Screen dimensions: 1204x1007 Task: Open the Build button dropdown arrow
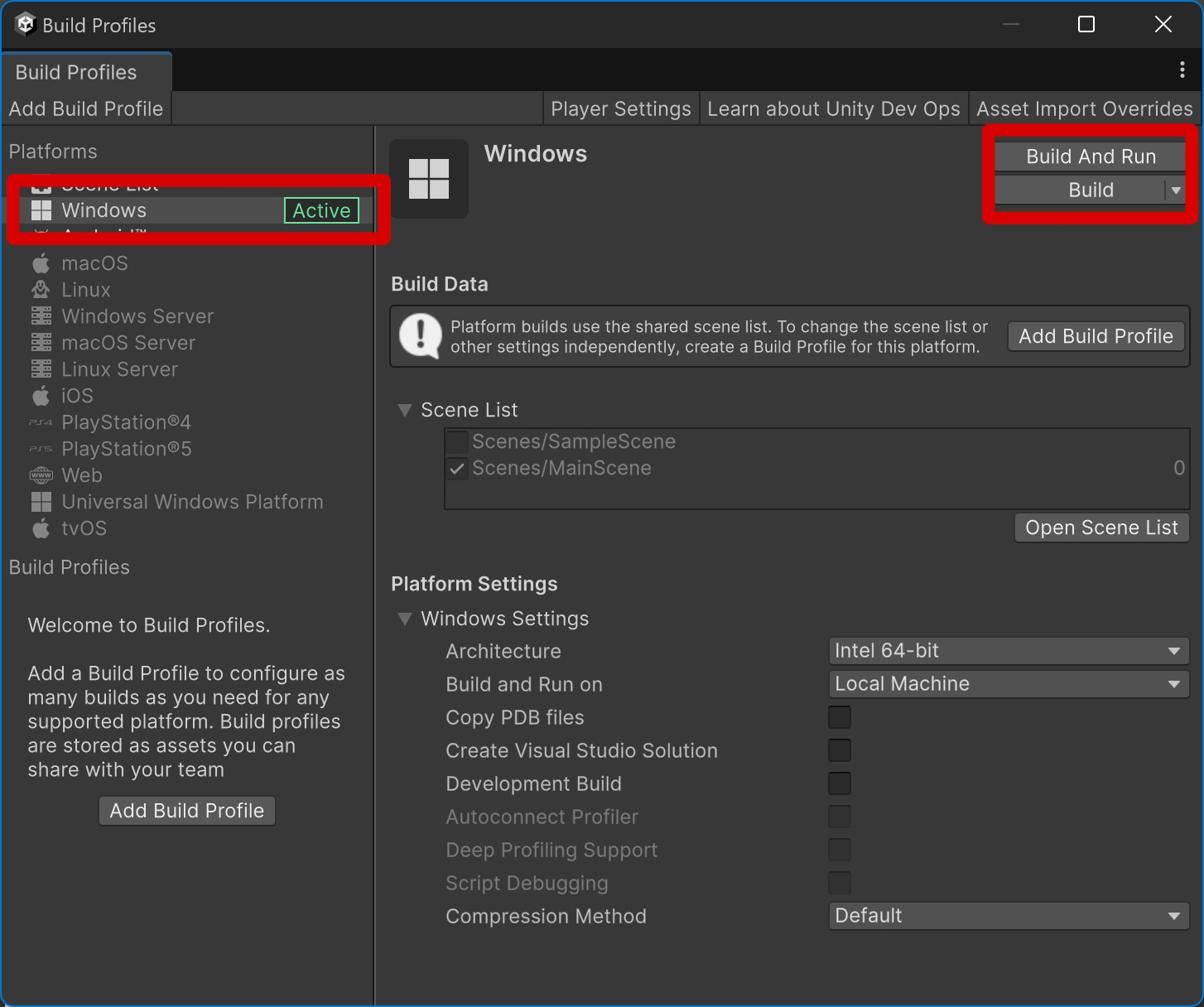pyautogui.click(x=1176, y=190)
